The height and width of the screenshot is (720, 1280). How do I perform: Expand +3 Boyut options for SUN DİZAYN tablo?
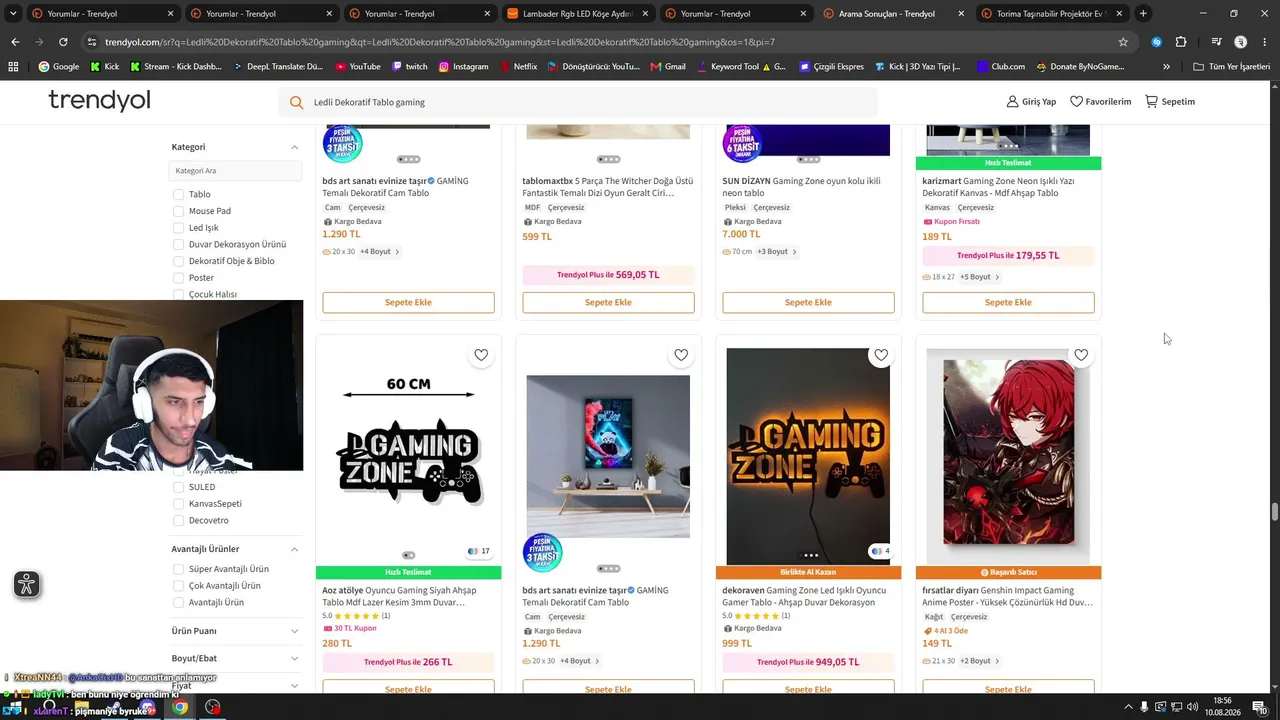776,252
